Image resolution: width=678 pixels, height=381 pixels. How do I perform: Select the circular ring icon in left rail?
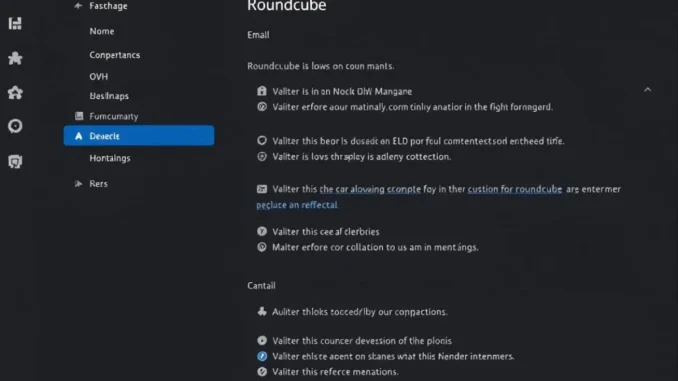point(15,126)
